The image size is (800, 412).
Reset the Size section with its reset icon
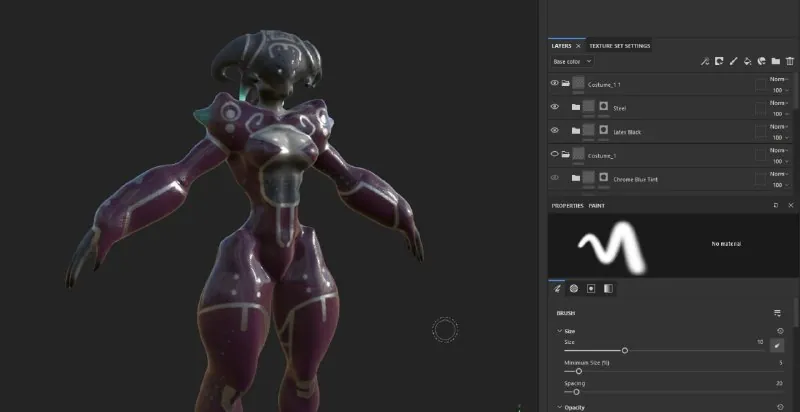tap(780, 331)
